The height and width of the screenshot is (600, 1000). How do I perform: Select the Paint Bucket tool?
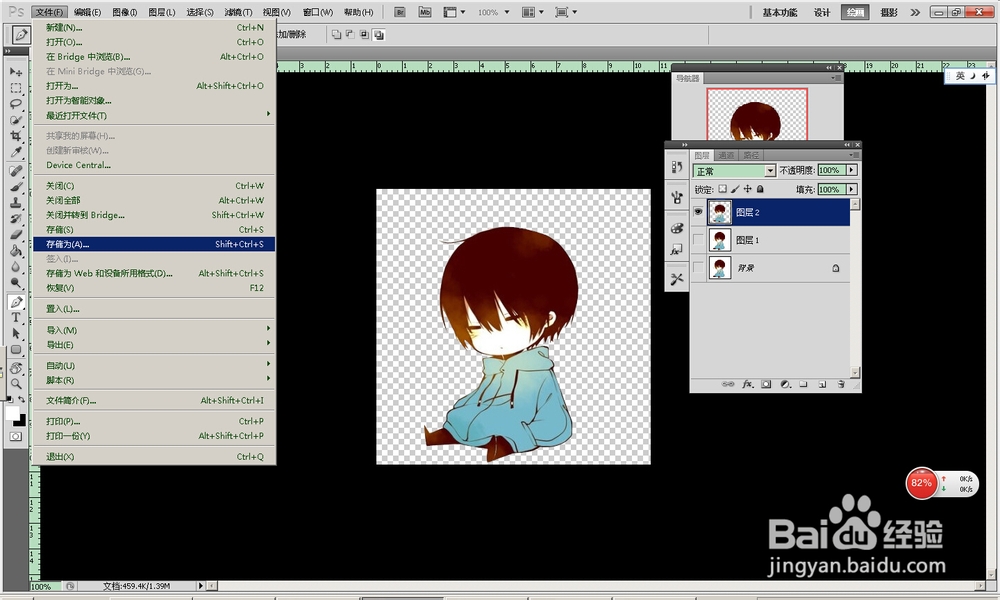(x=16, y=251)
